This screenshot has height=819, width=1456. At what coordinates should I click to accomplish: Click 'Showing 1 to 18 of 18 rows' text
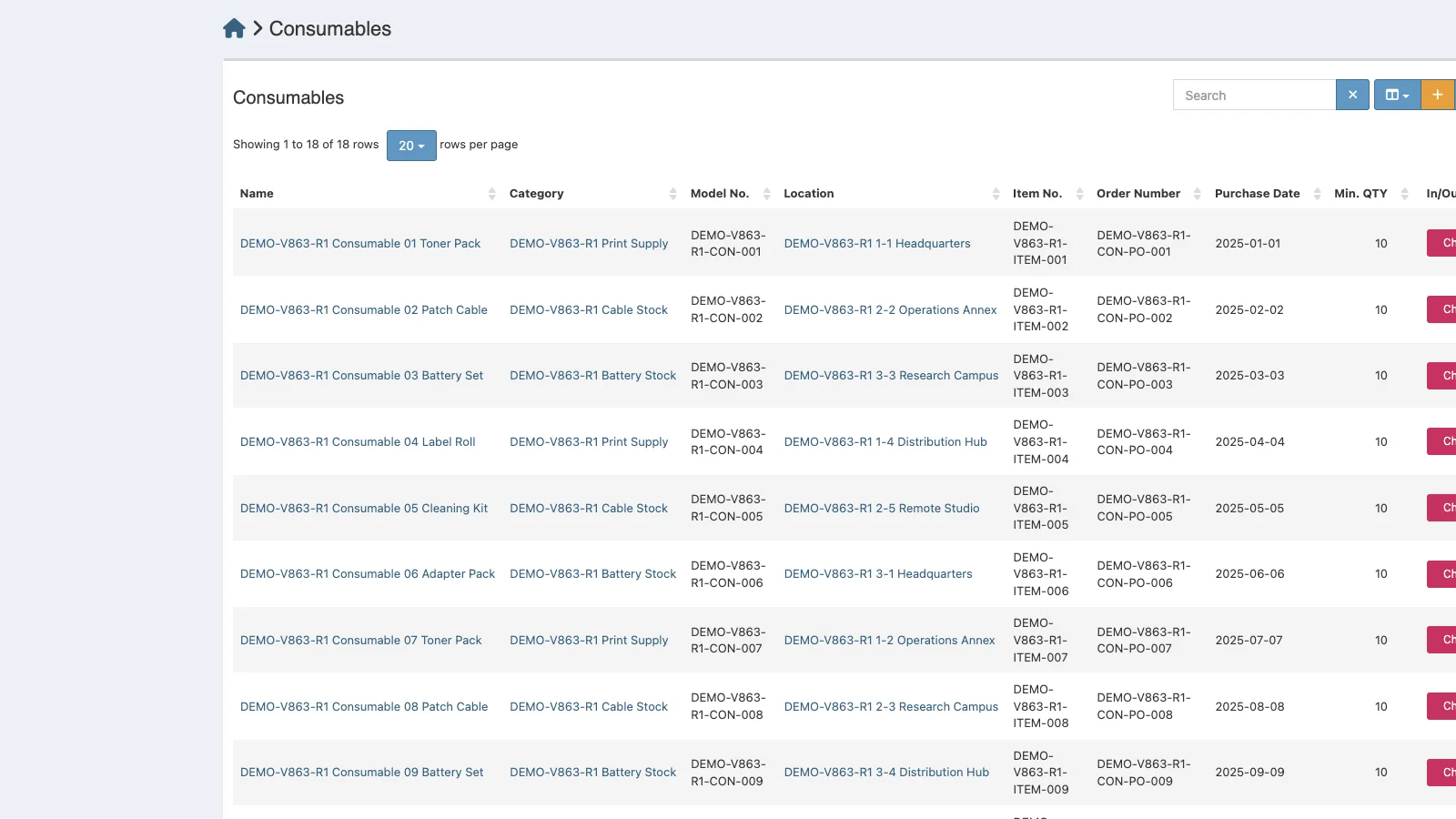pos(306,144)
